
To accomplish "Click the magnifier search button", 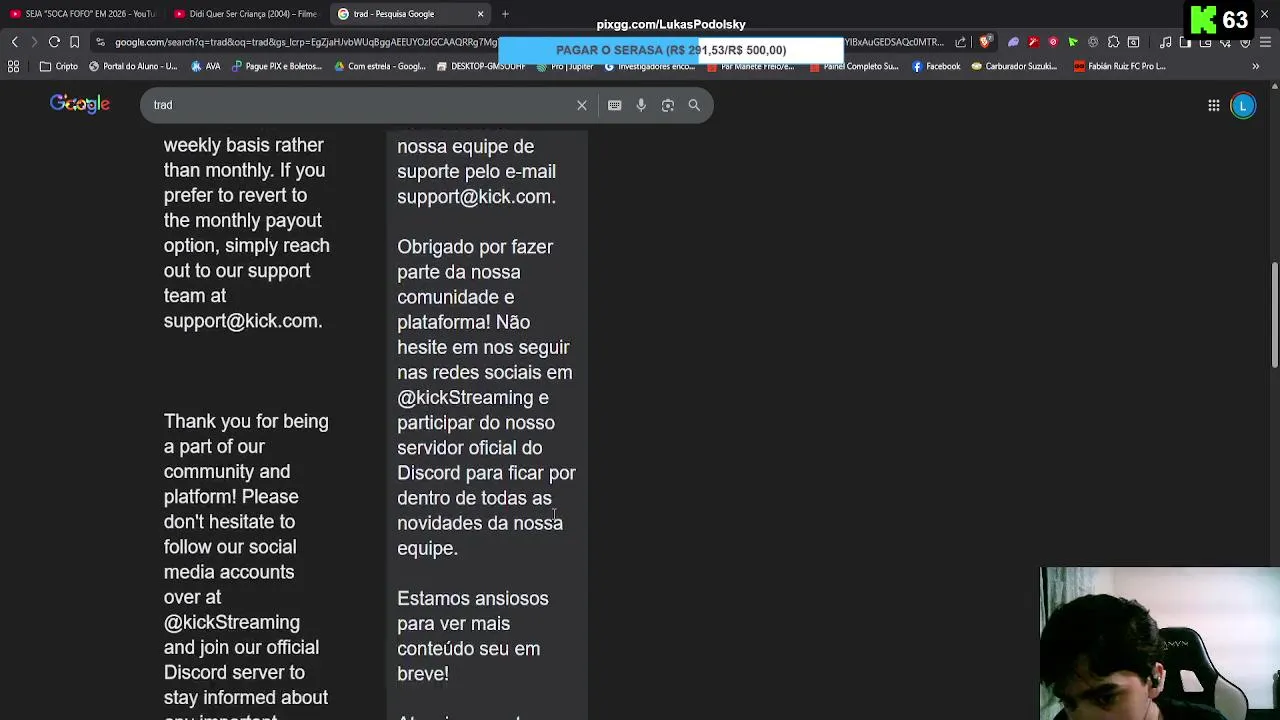I will (694, 105).
